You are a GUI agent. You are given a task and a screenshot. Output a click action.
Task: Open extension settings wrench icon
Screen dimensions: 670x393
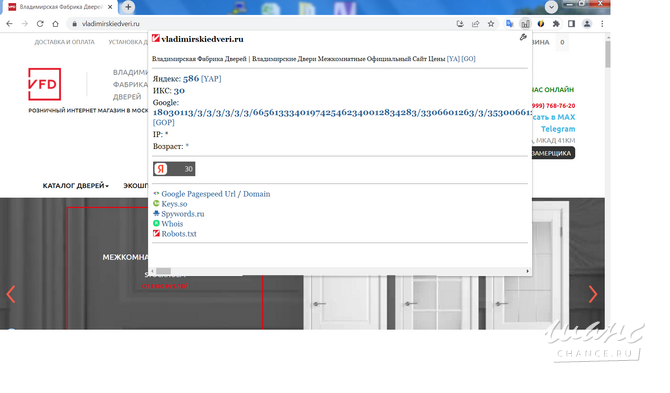pyautogui.click(x=523, y=38)
